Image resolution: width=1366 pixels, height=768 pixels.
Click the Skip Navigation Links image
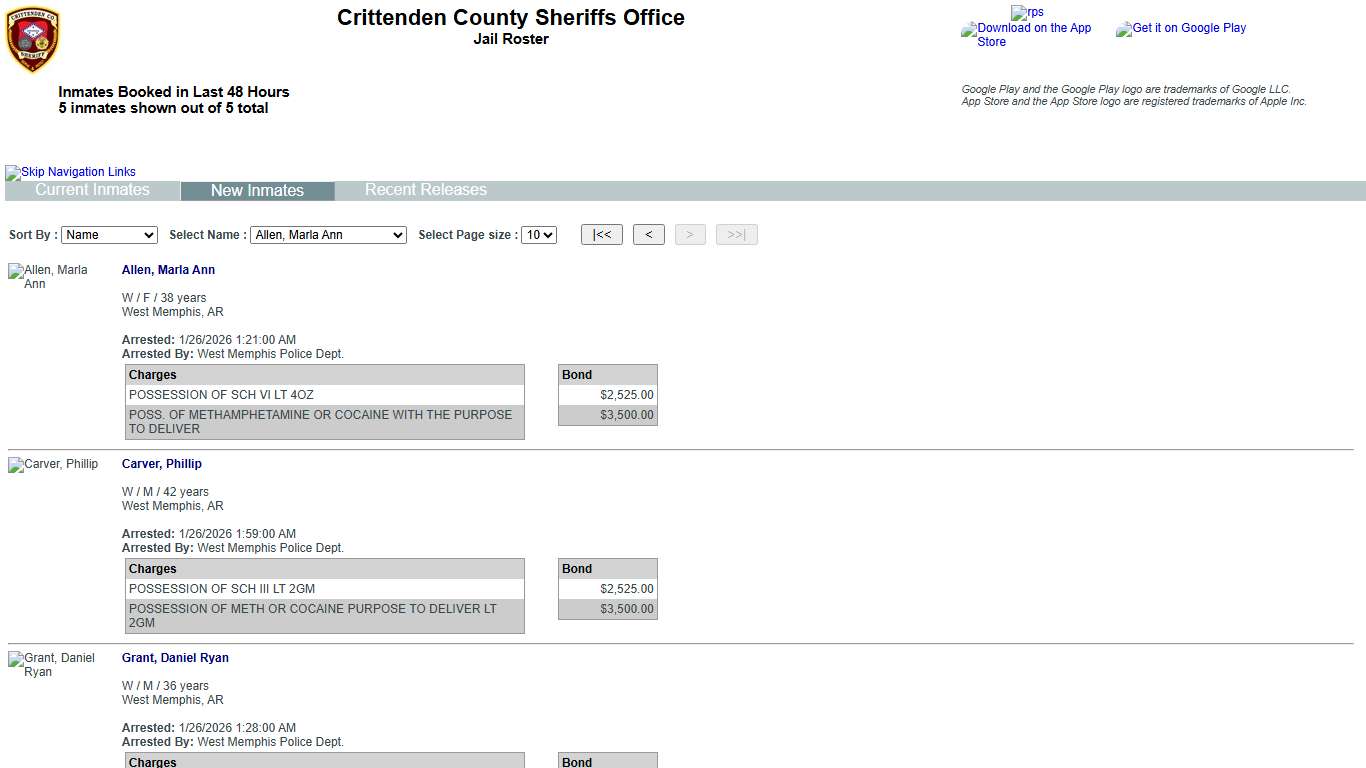tap(71, 172)
